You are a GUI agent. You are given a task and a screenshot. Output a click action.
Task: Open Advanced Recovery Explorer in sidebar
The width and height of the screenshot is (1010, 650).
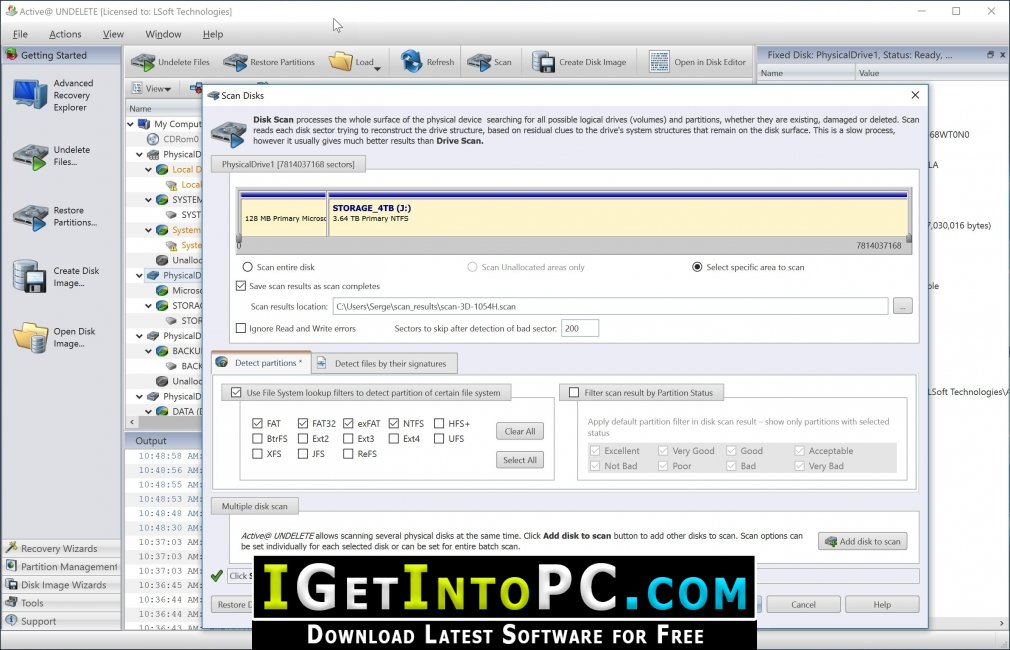point(30,95)
